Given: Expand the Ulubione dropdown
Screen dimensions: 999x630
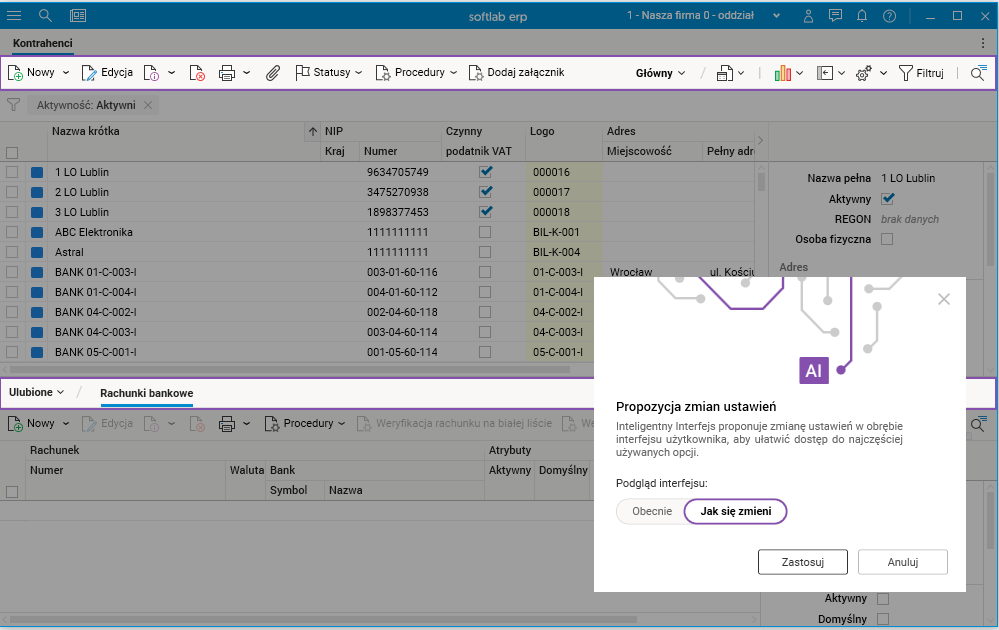Looking at the screenshot, I should [x=37, y=393].
